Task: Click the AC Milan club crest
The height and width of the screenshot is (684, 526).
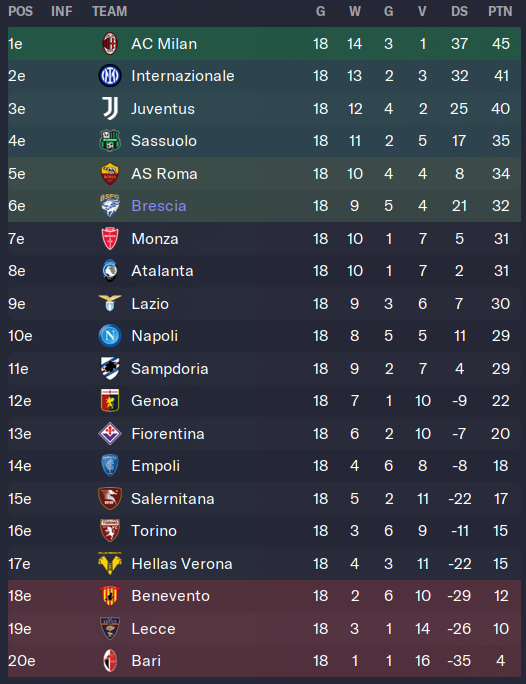Action: [x=110, y=44]
